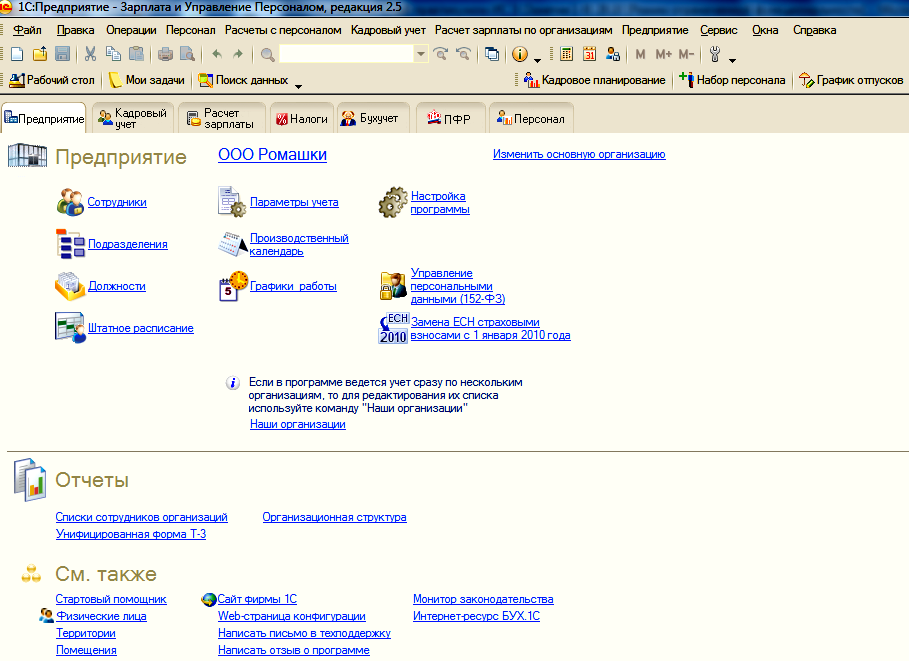Open the Физические лица link

pyautogui.click(x=101, y=616)
